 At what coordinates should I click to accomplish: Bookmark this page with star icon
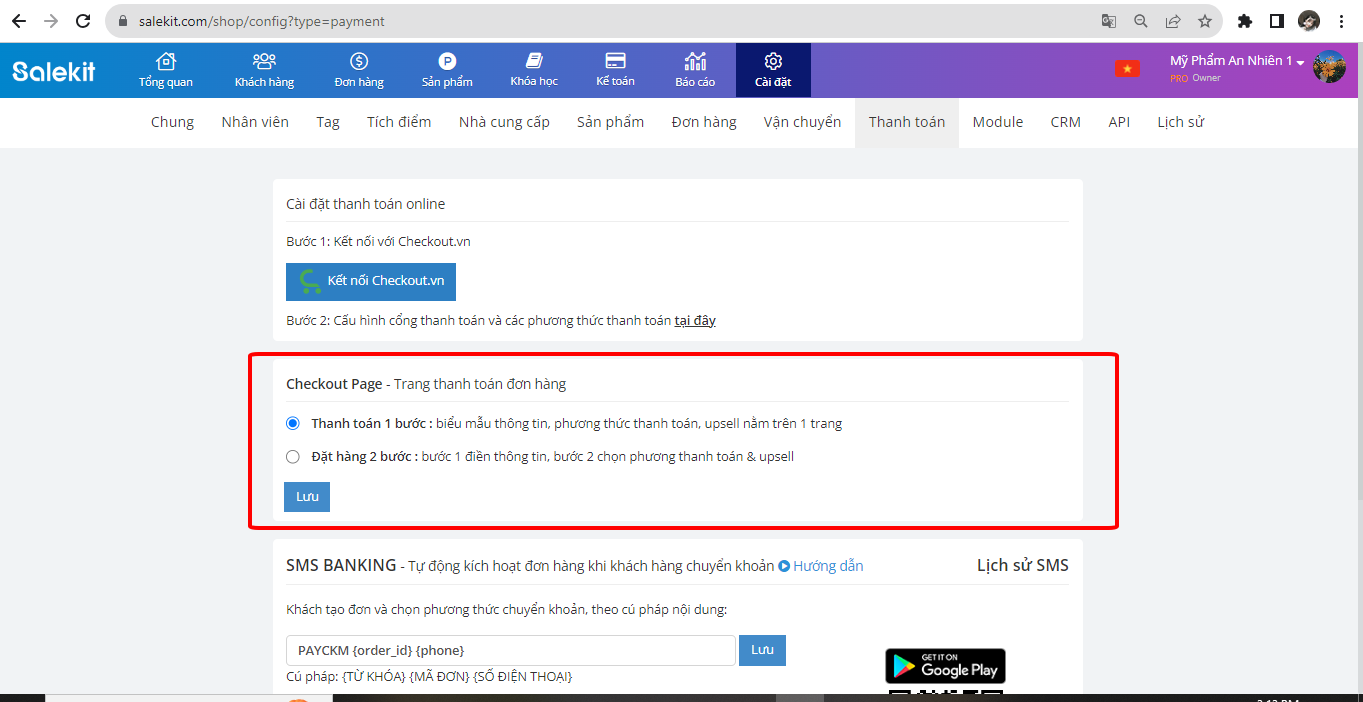(x=1205, y=21)
